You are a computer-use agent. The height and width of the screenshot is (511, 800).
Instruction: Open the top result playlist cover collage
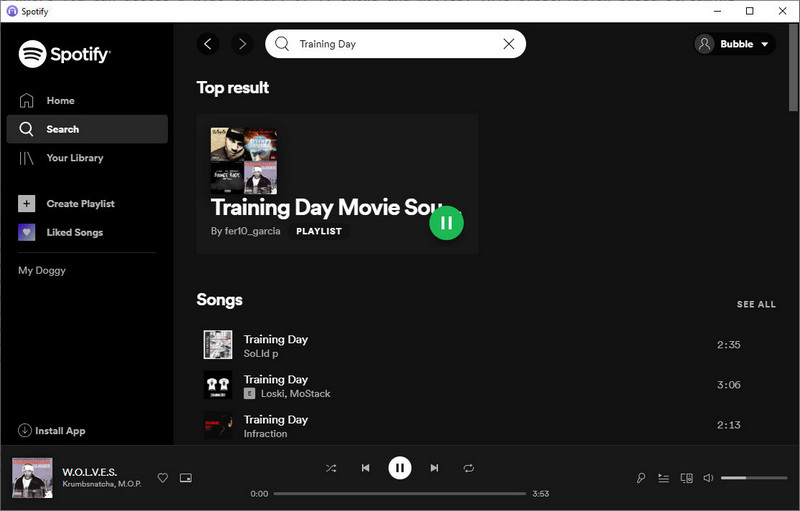pyautogui.click(x=244, y=161)
